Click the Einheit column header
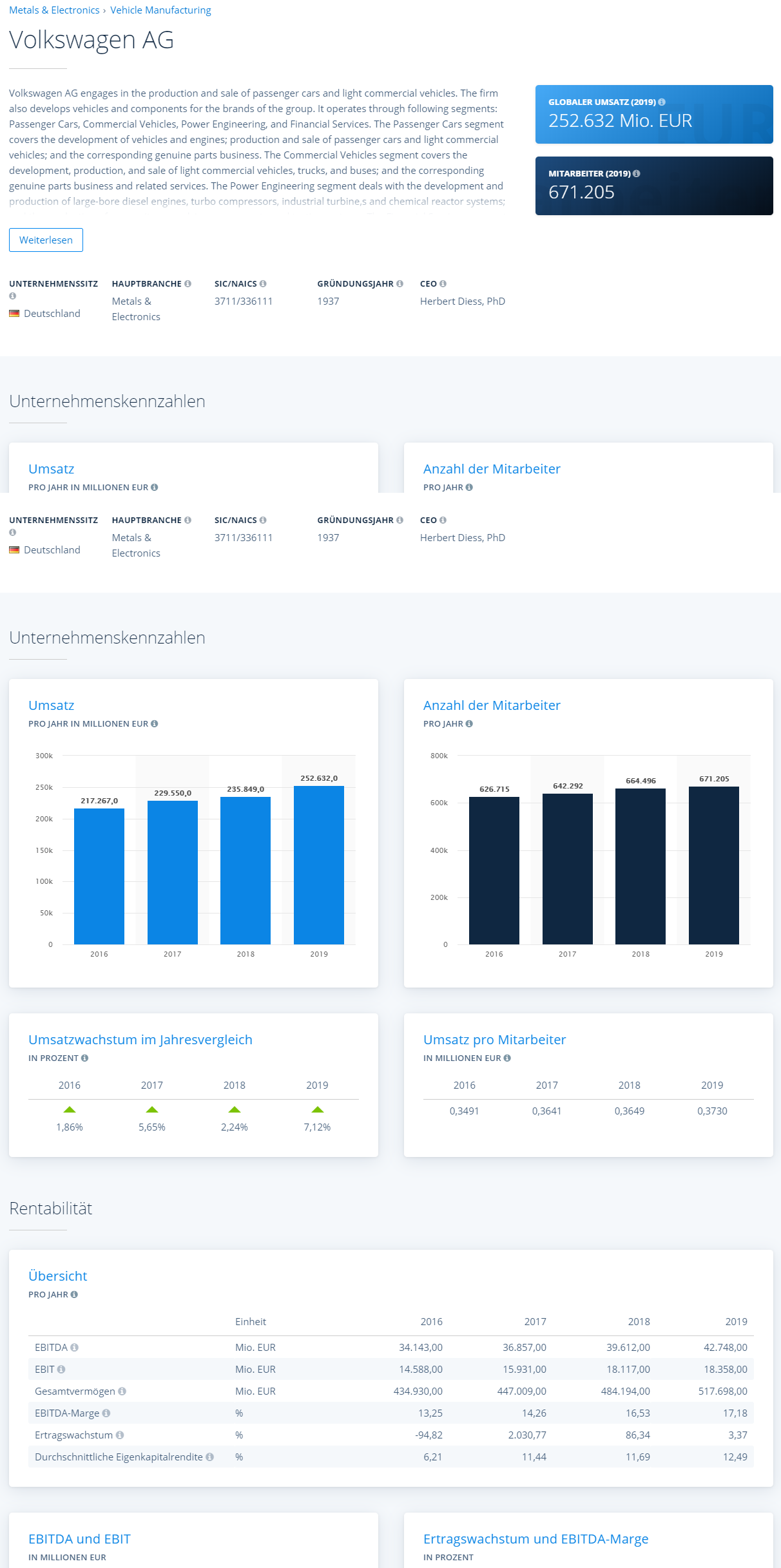The height and width of the screenshot is (1568, 781). click(x=251, y=1321)
